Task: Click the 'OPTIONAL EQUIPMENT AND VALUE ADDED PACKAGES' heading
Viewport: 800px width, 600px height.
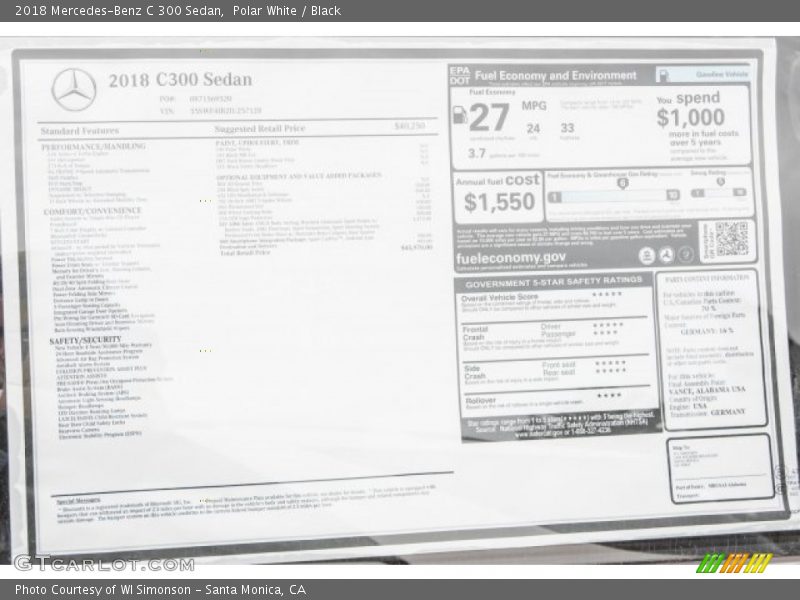Action: pos(299,176)
